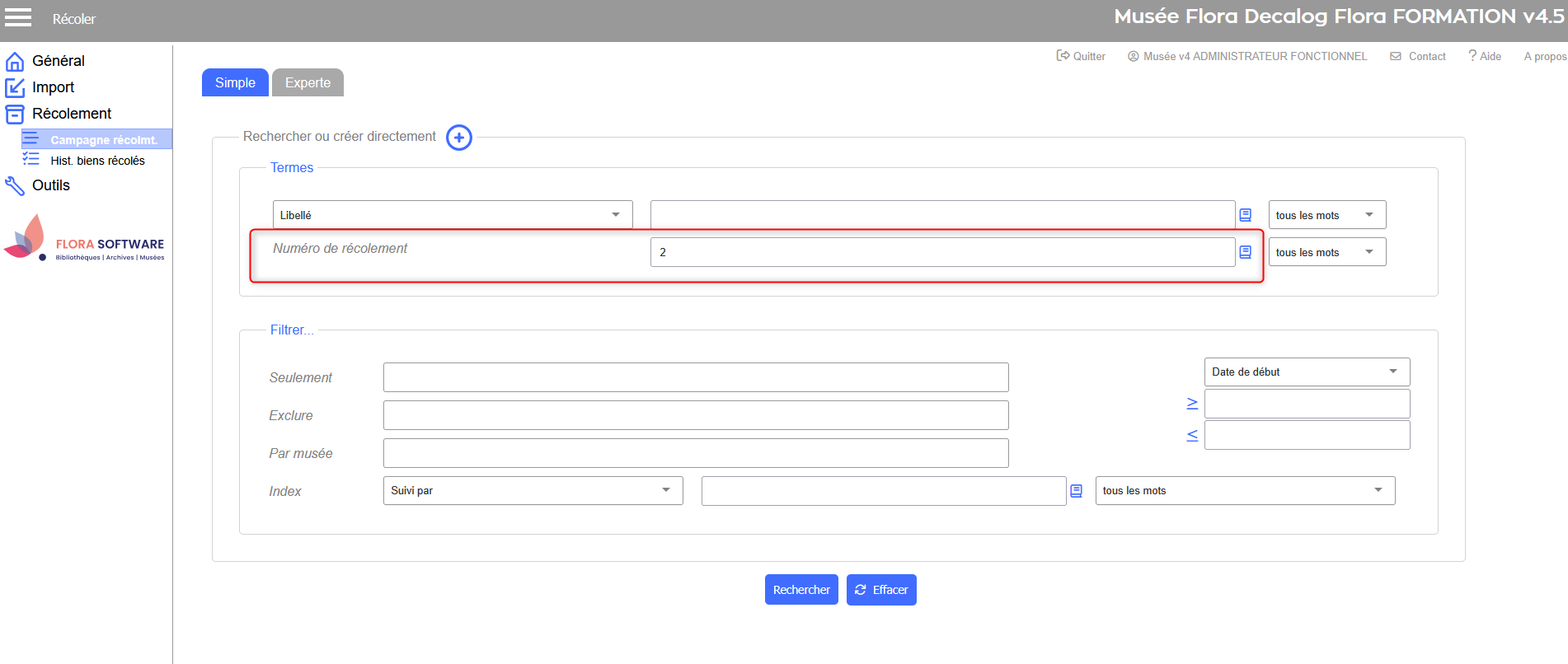Click into the Seulement filter field
1568x664 pixels.
(x=696, y=377)
